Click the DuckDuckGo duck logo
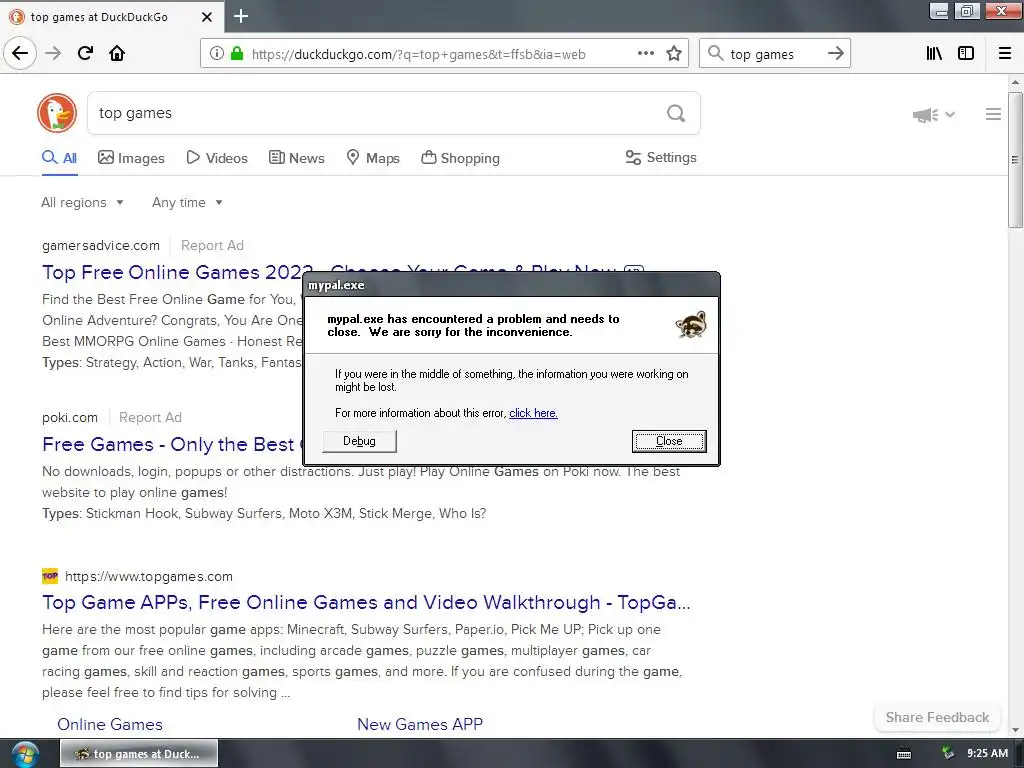 57,113
